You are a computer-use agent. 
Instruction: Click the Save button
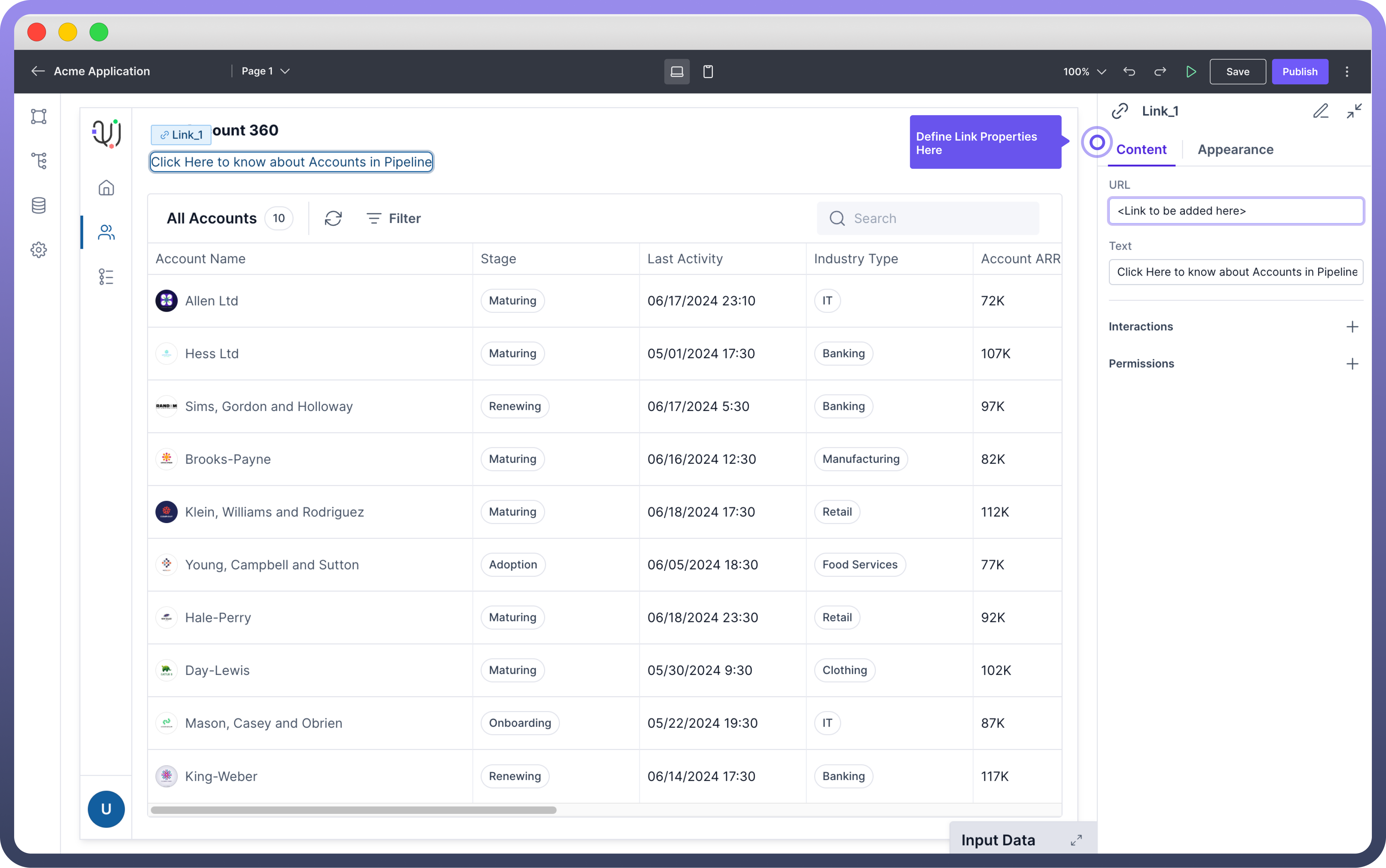pyautogui.click(x=1237, y=72)
